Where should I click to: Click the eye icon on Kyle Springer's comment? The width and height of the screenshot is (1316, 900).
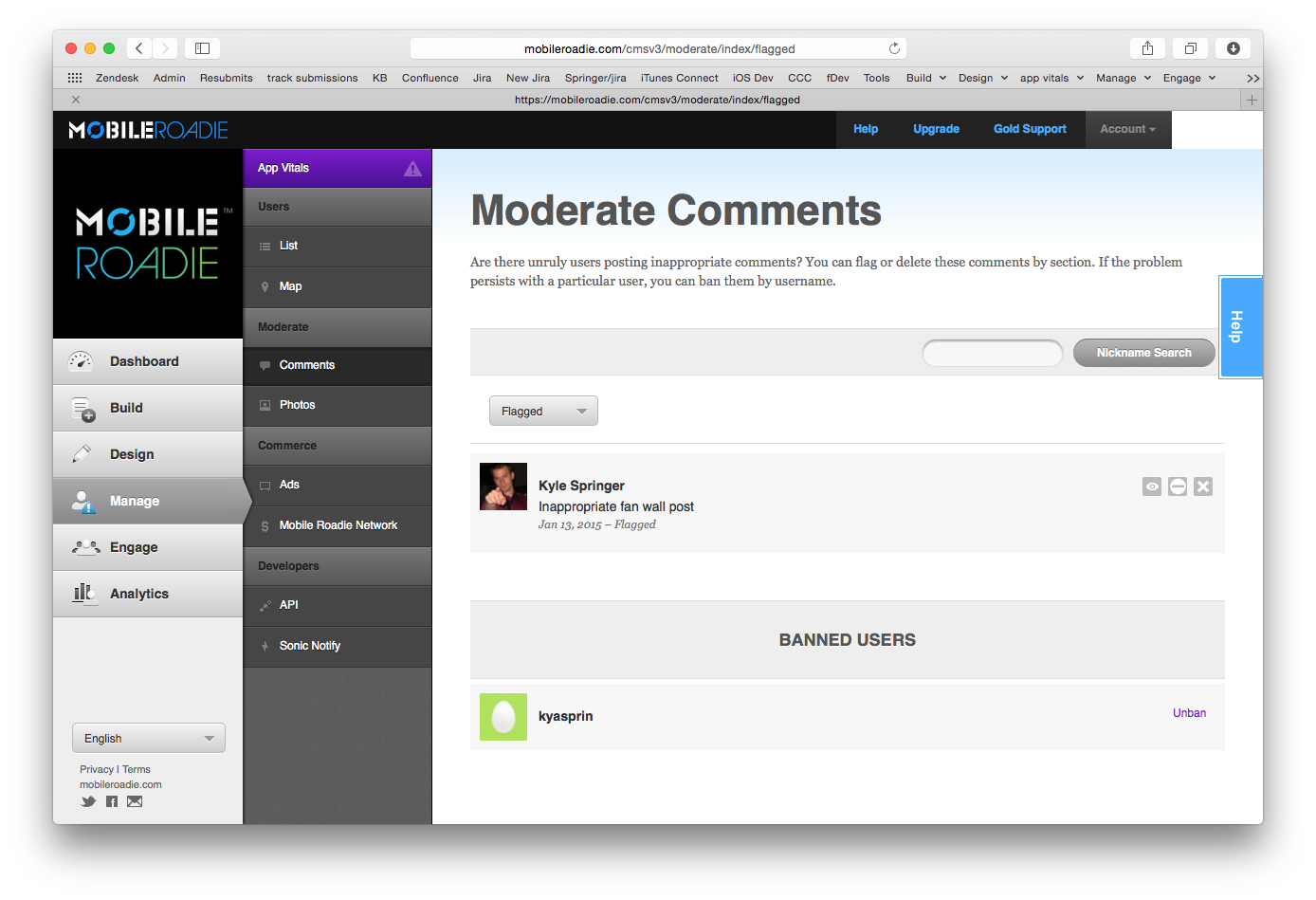coord(1152,487)
